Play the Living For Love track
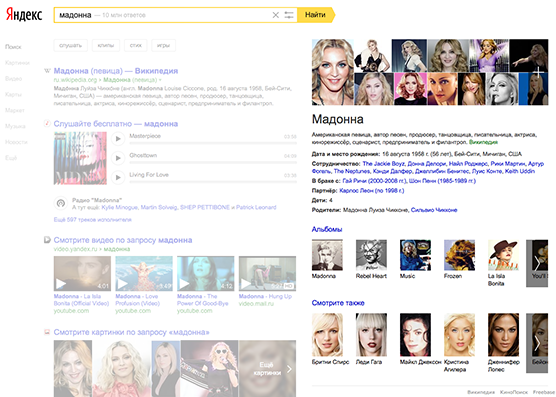556x397 pixels. (x=118, y=178)
